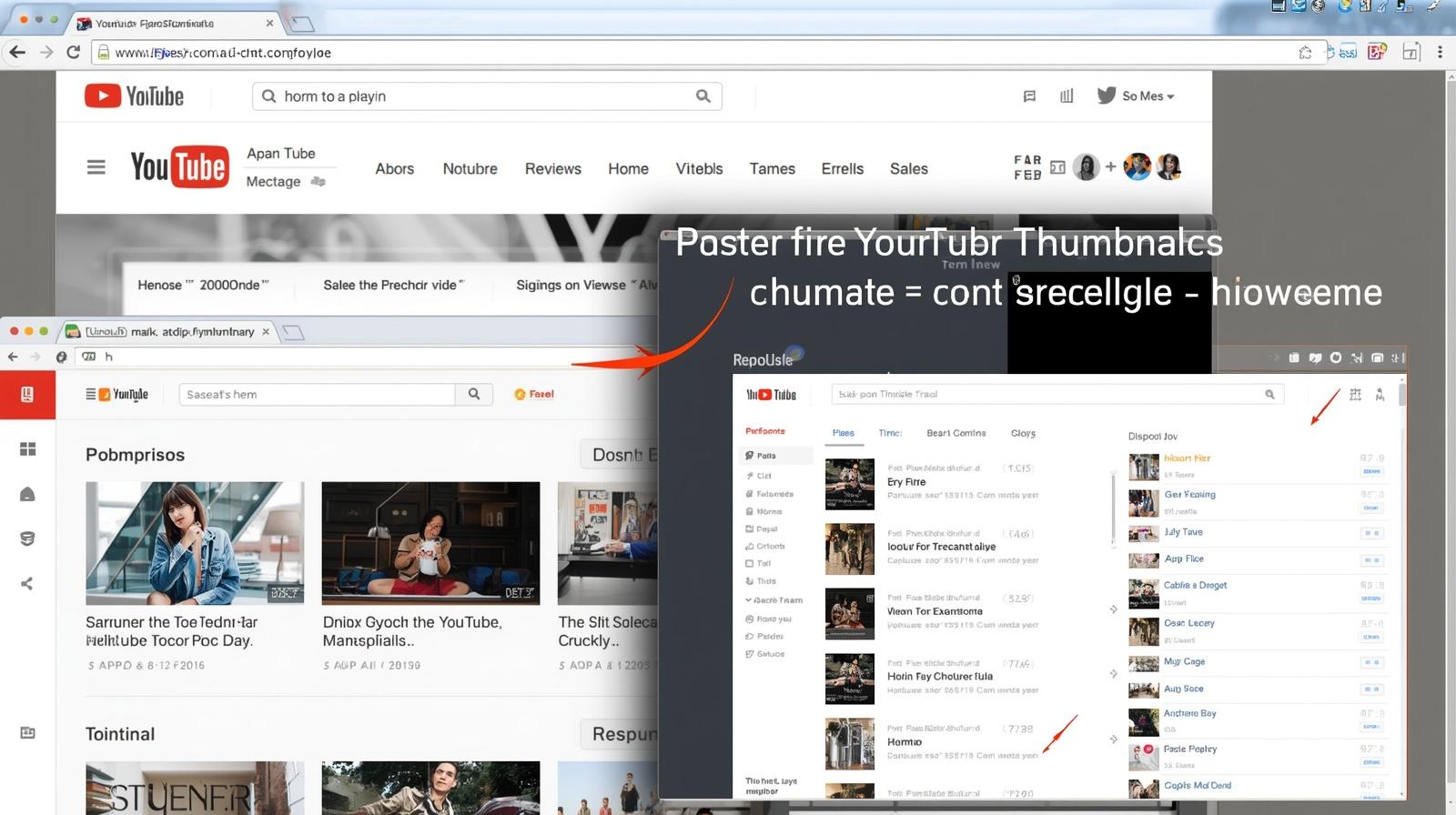
Task: Expand the Bacrb Fream sidebar section
Action: [773, 600]
